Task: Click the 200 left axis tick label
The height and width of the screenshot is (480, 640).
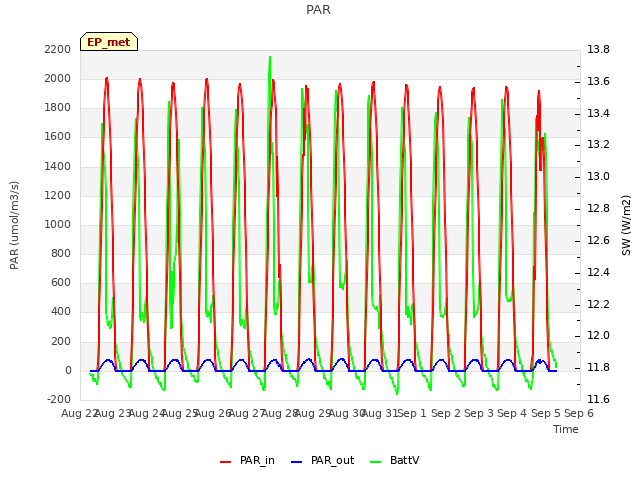Action: pyautogui.click(x=61, y=341)
